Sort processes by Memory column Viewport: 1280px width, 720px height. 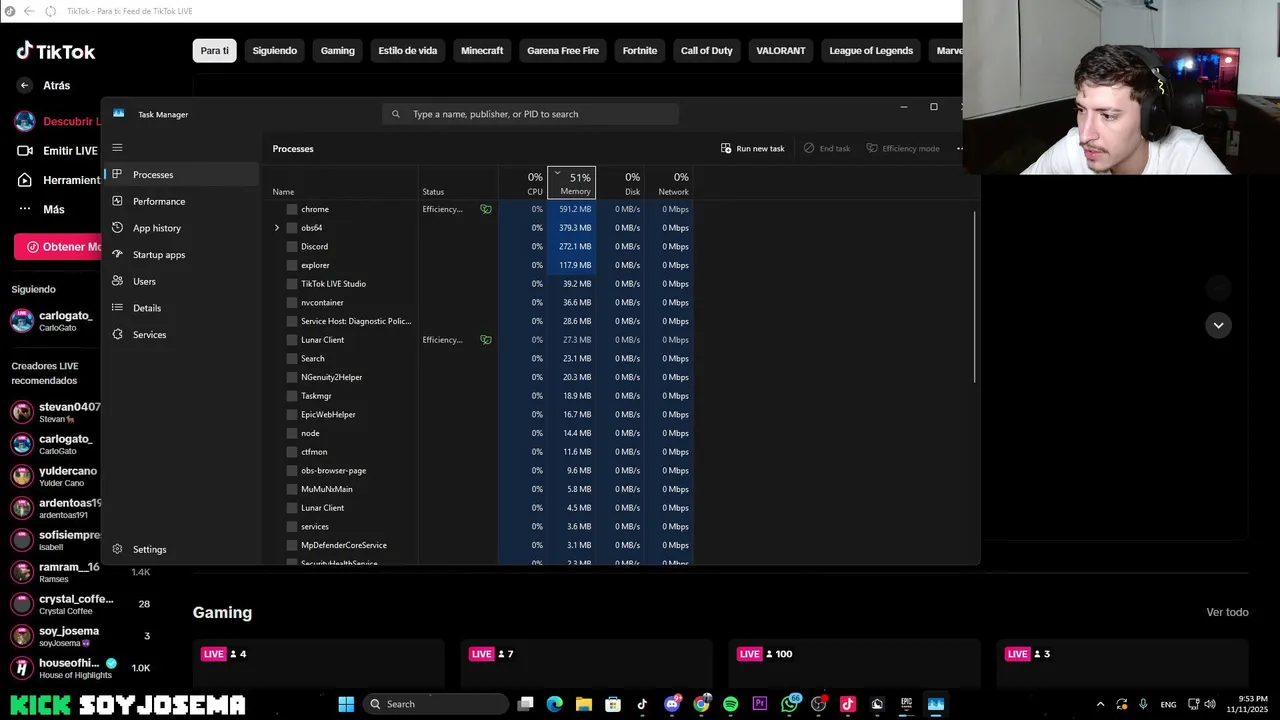(572, 183)
